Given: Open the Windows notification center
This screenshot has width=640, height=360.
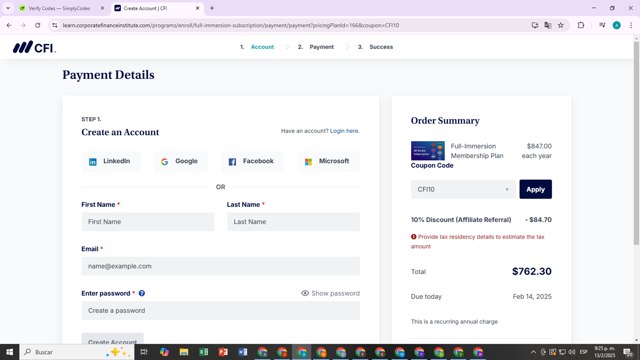Looking at the screenshot, I should (628, 352).
